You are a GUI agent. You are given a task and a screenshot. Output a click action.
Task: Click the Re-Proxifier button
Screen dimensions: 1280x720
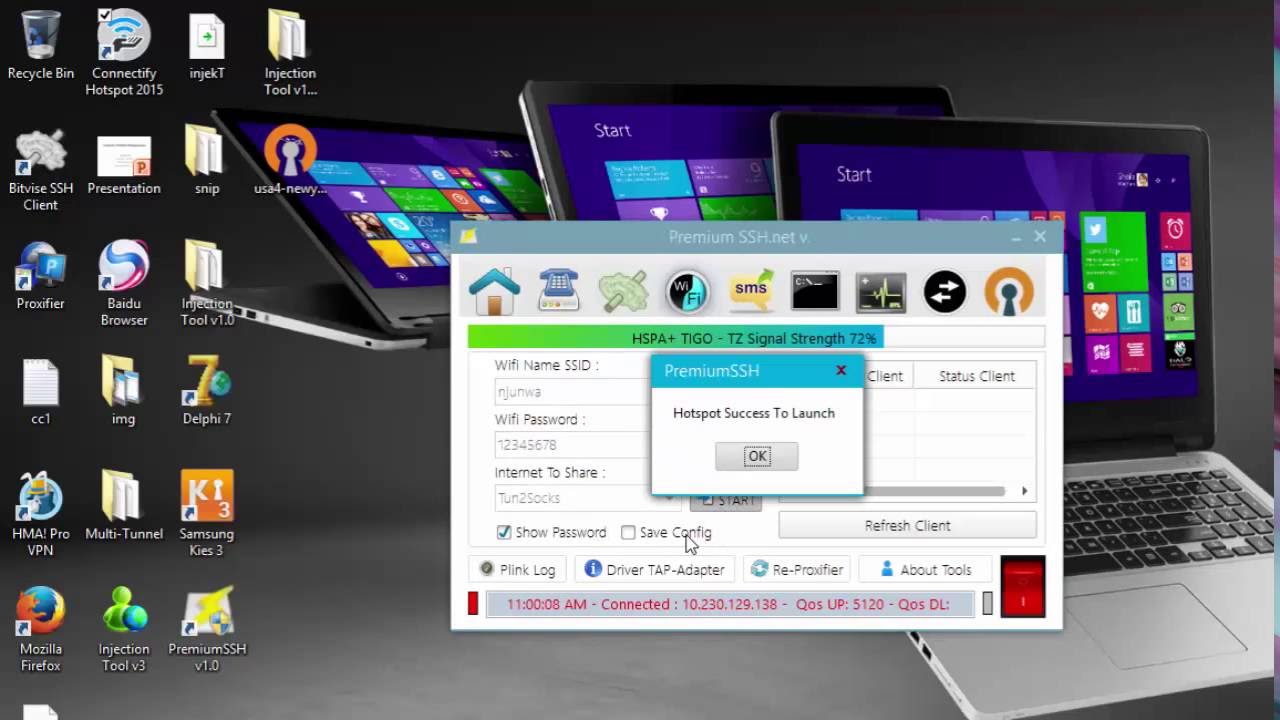point(797,569)
